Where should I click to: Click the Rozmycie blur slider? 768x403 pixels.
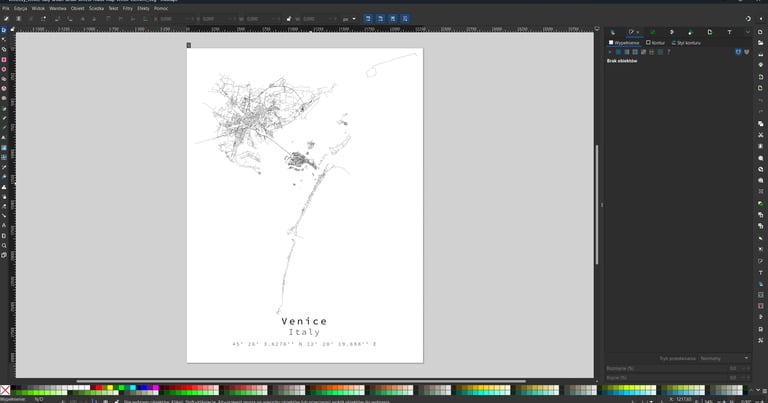pos(678,368)
